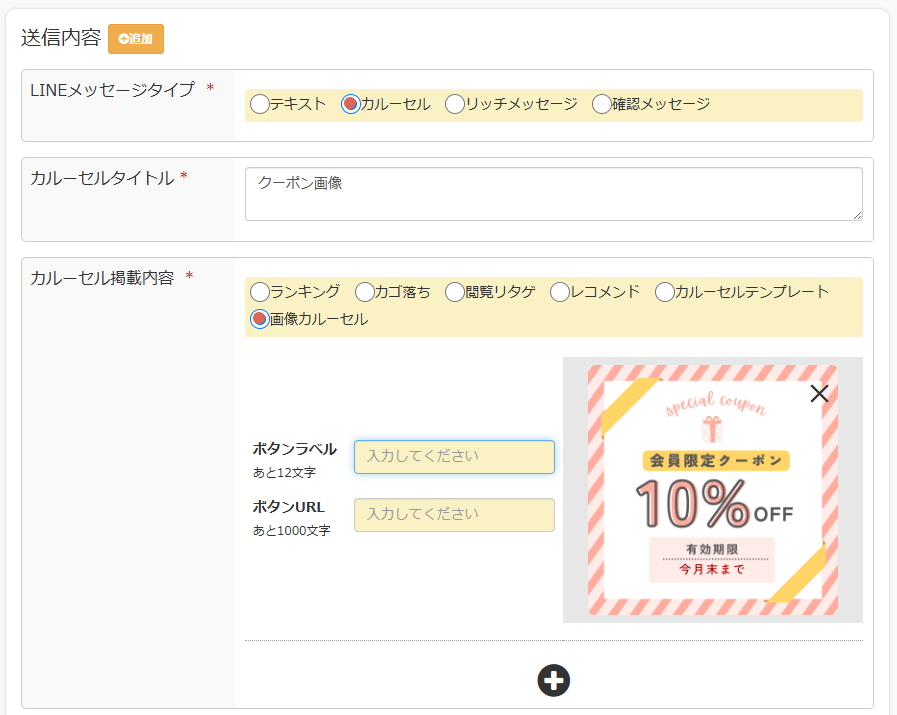Click the ボタンURL input field
The width and height of the screenshot is (897, 715).
pyautogui.click(x=454, y=515)
